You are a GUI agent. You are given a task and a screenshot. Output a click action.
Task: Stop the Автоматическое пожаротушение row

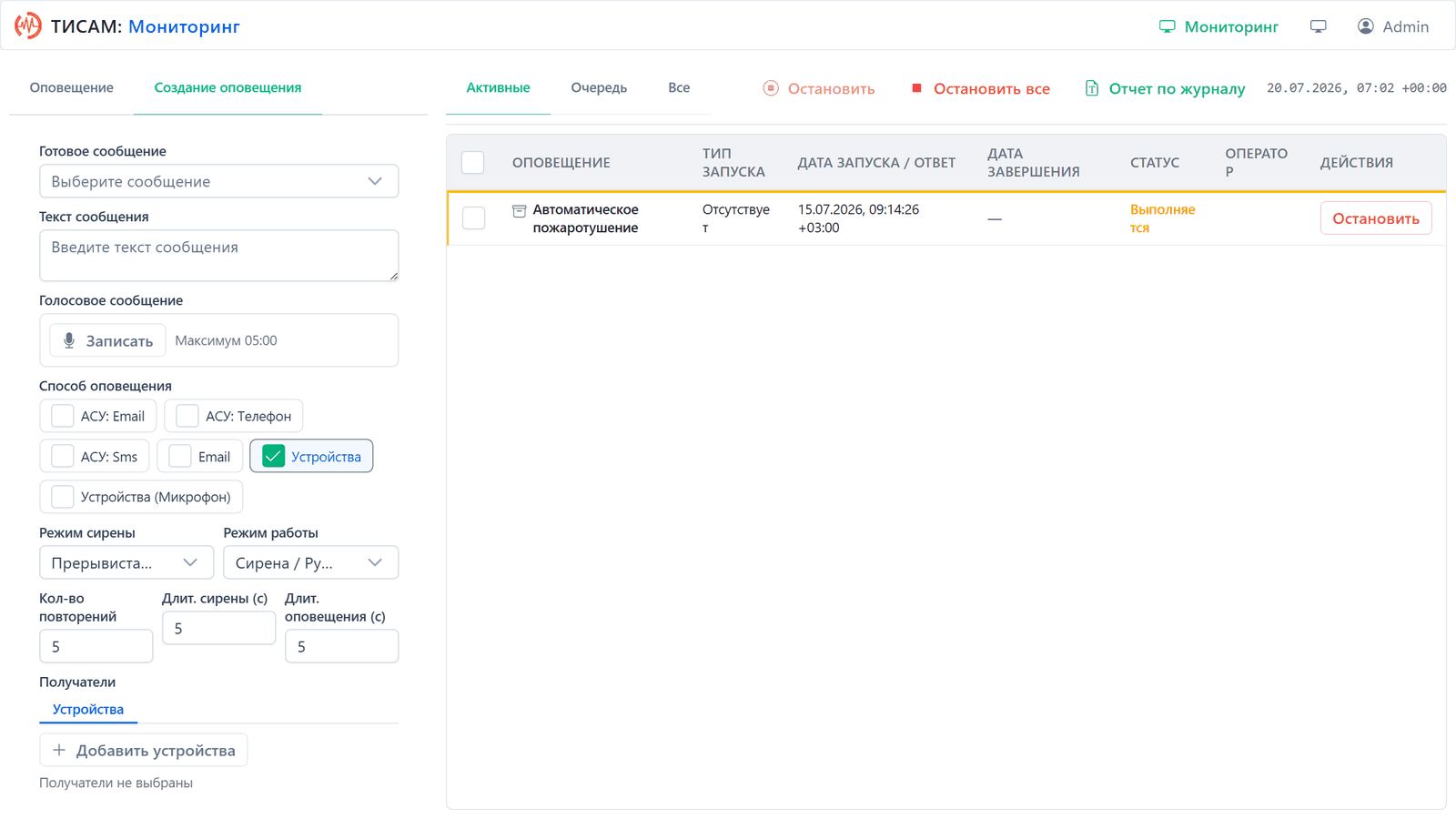point(1376,218)
